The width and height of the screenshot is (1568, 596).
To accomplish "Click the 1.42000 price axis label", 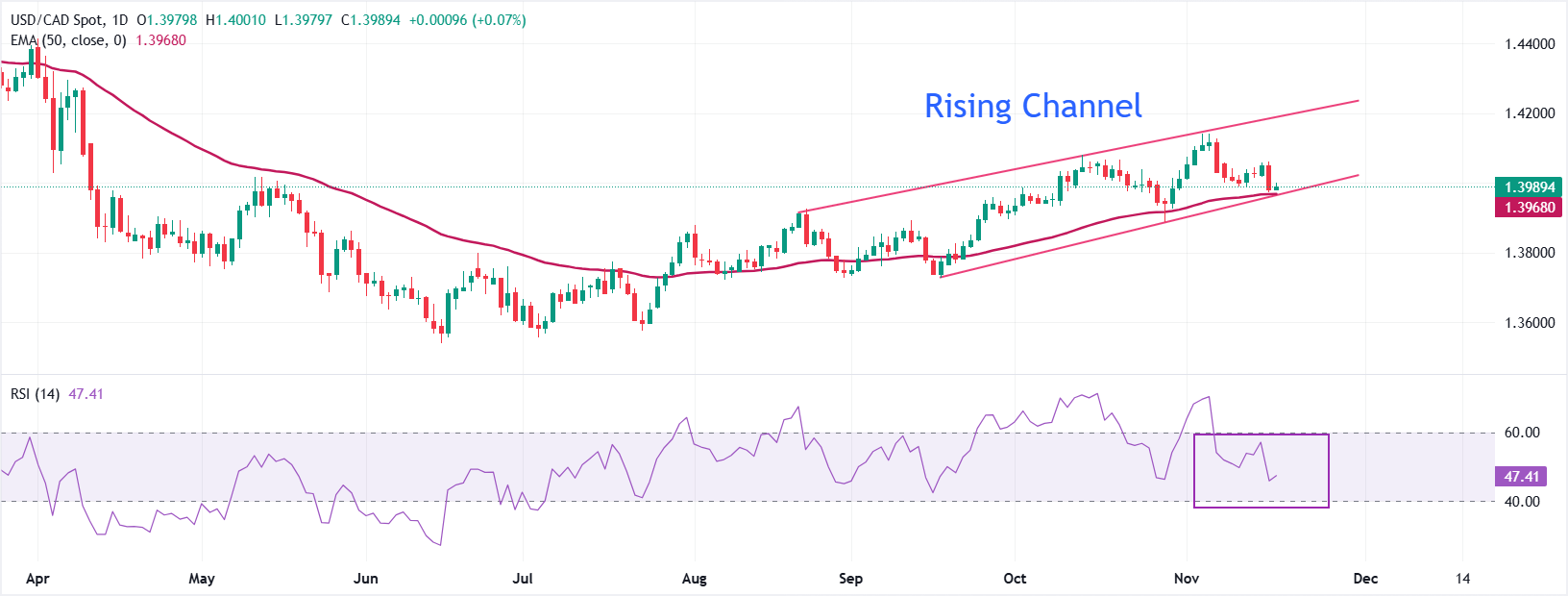I will (1530, 113).
